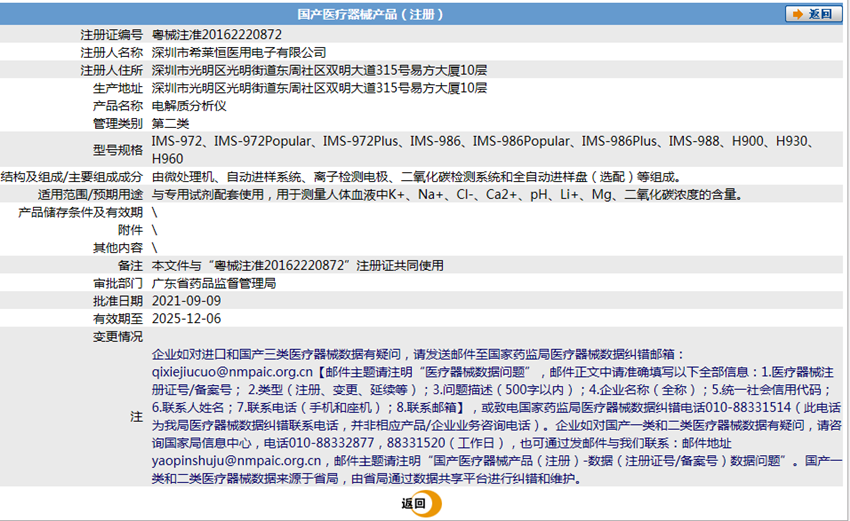Select the value 广东省药品监督管理局

click(214, 284)
